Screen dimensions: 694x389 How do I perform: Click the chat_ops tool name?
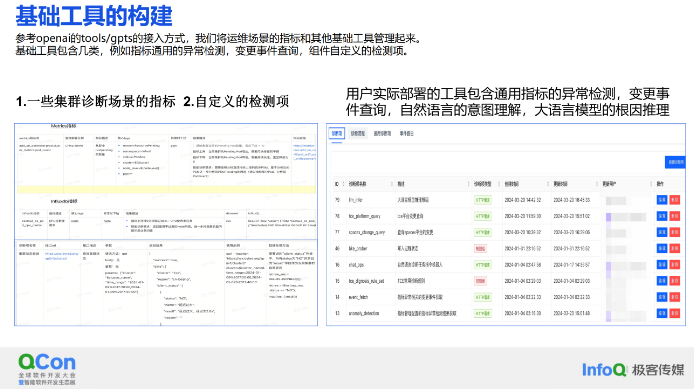point(356,265)
